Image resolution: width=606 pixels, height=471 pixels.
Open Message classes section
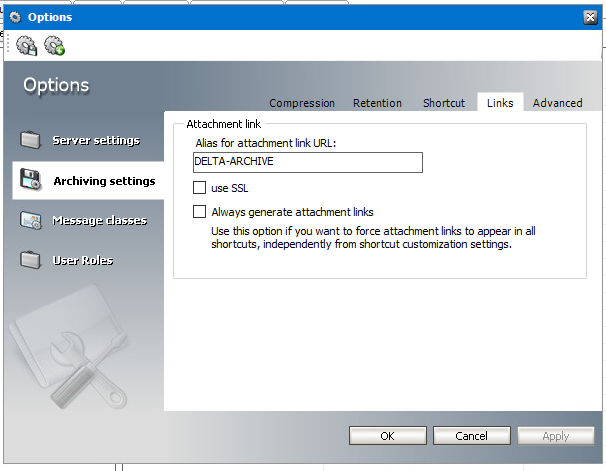[x=99, y=220]
